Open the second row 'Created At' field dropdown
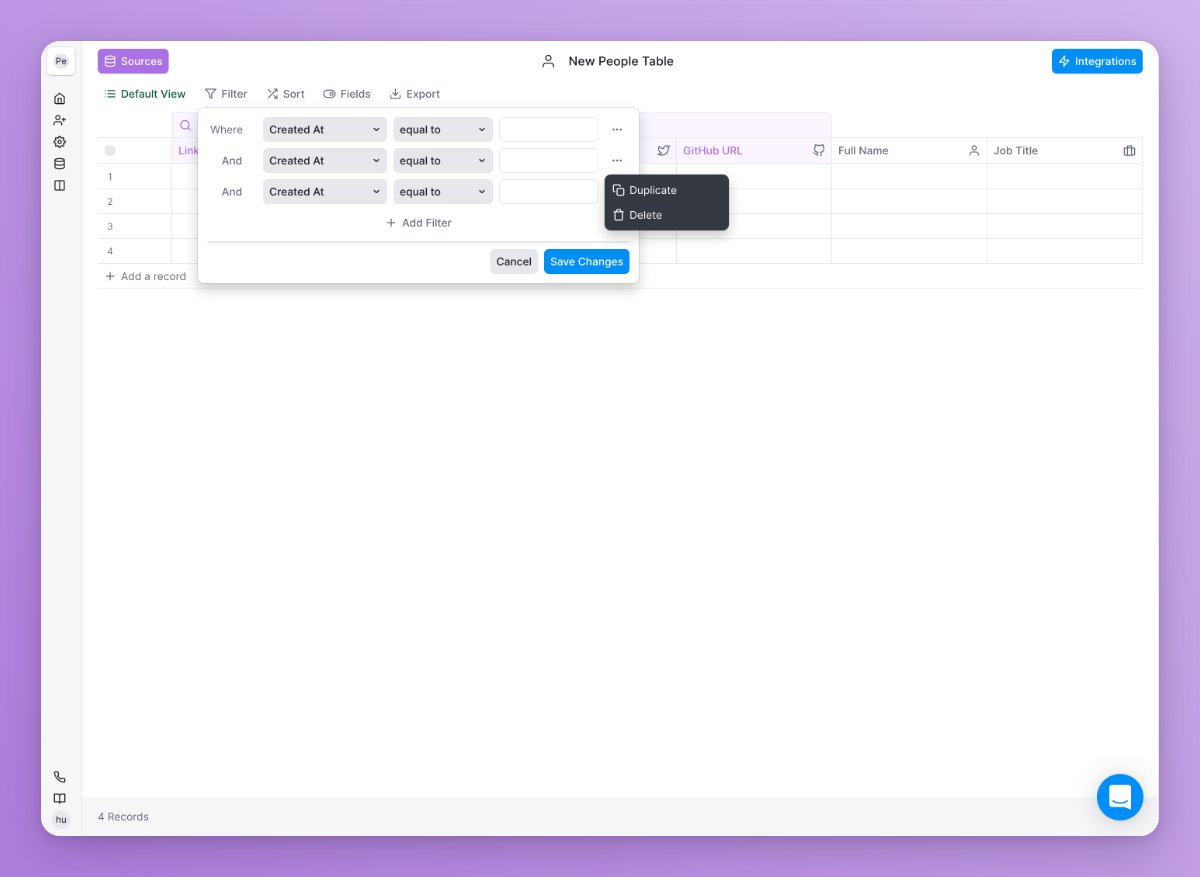This screenshot has width=1200, height=877. 325,161
